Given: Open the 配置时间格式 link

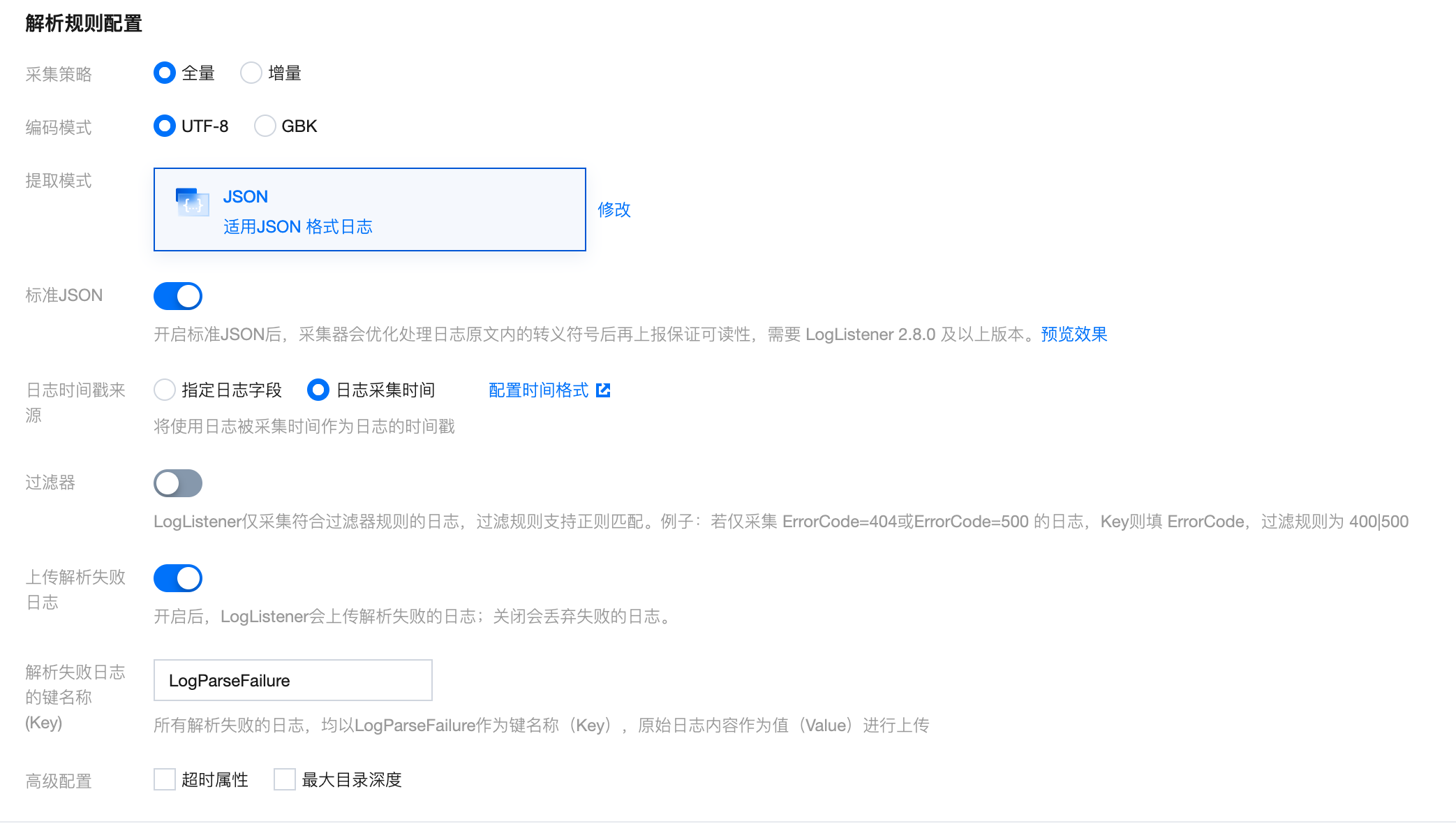Looking at the screenshot, I should [x=538, y=390].
